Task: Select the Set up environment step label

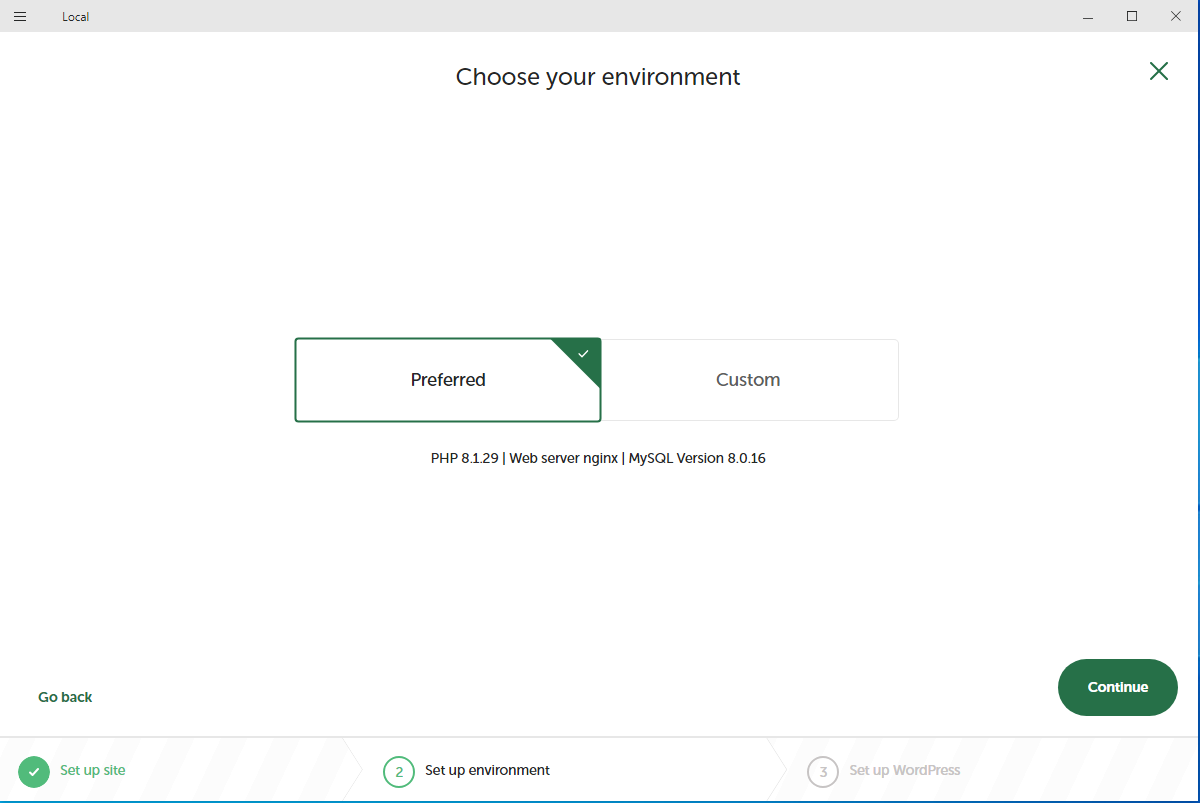Action: click(487, 770)
